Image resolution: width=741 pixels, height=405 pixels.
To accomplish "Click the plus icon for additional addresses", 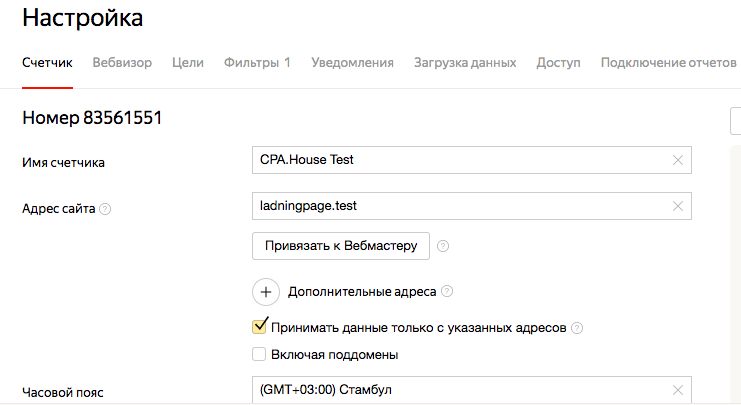I will point(266,292).
